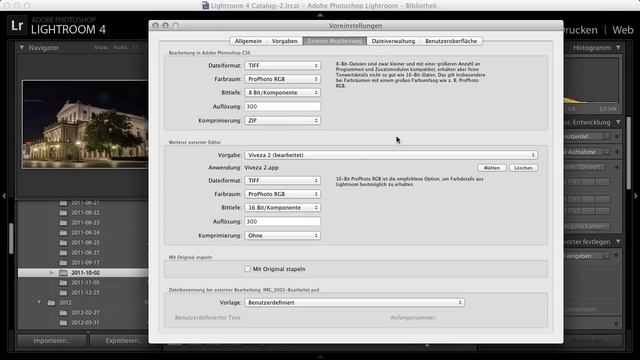Enable the Mit Original stapeln checkbox
The width and height of the screenshot is (640, 360).
(247, 269)
